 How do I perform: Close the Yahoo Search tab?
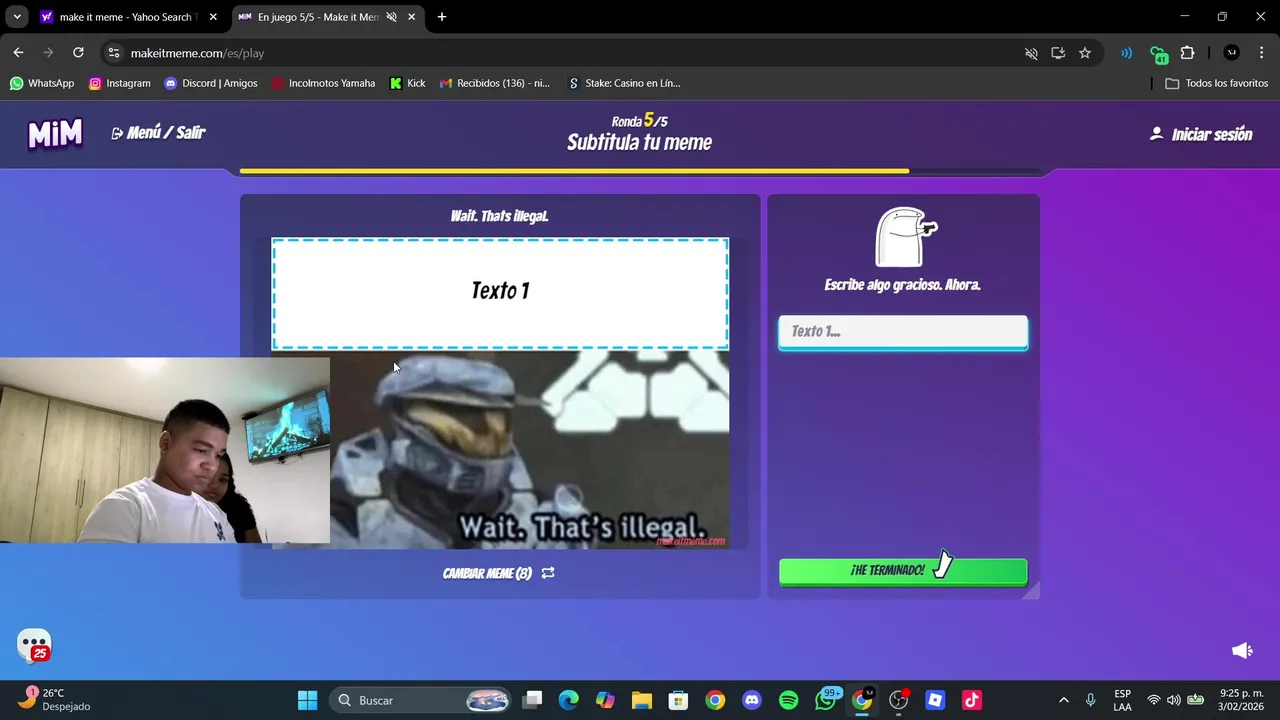tap(213, 17)
